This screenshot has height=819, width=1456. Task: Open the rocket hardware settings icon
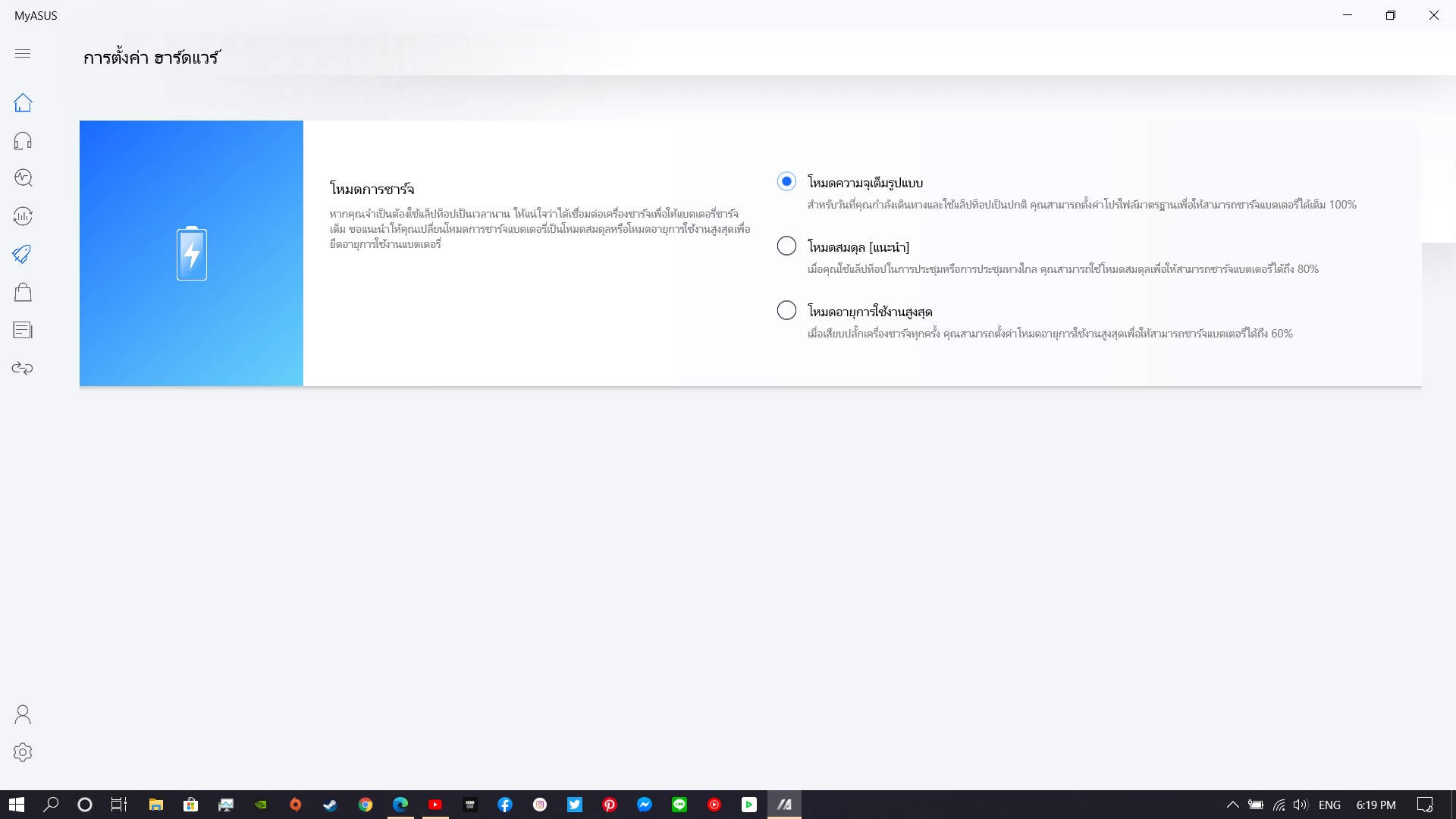23,254
